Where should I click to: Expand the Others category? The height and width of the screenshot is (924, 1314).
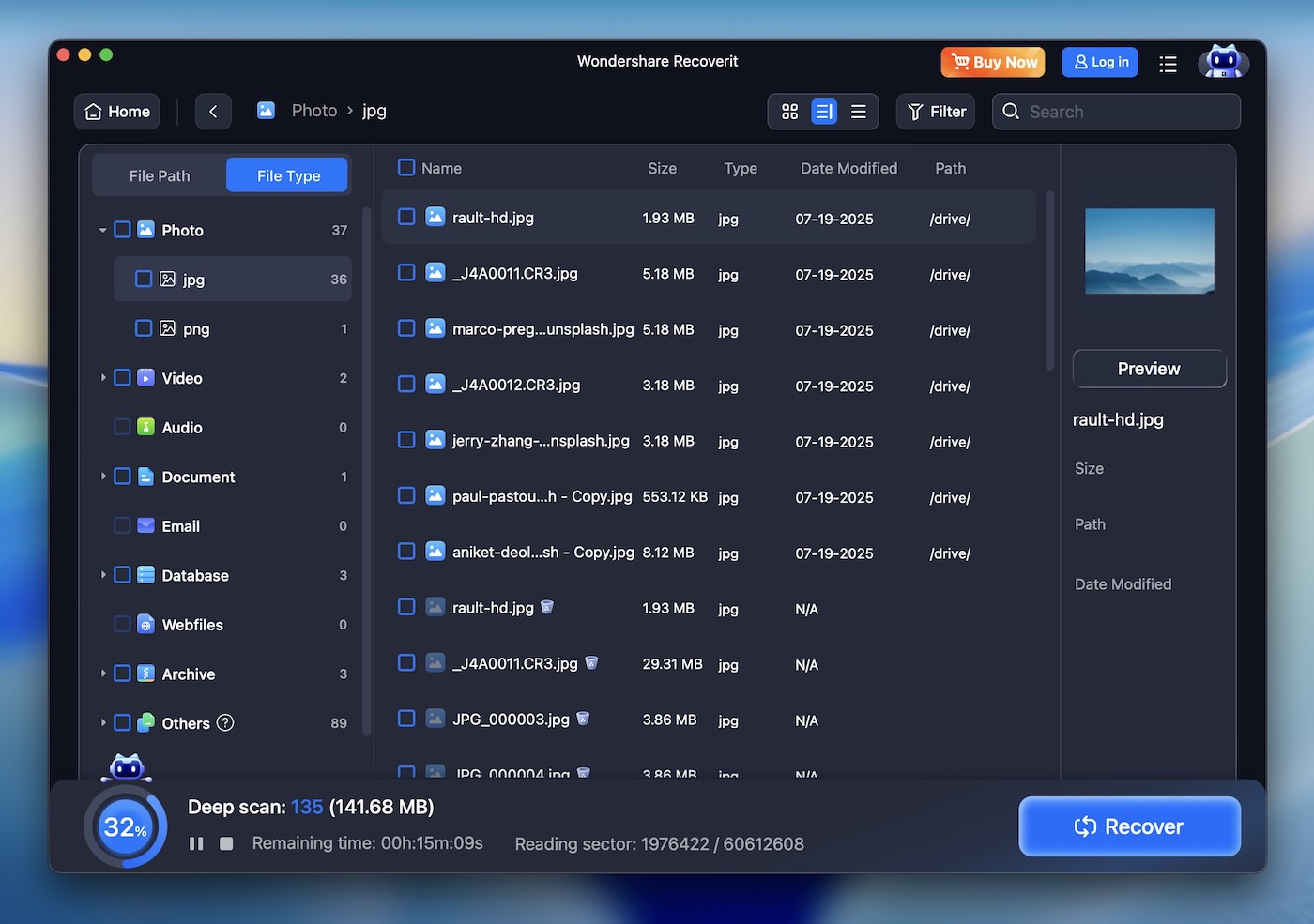[x=102, y=722]
